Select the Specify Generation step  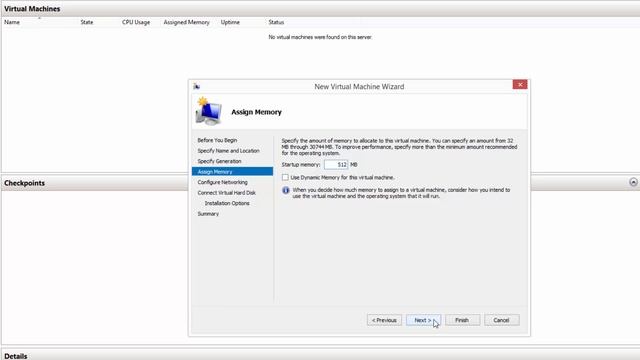(220, 161)
